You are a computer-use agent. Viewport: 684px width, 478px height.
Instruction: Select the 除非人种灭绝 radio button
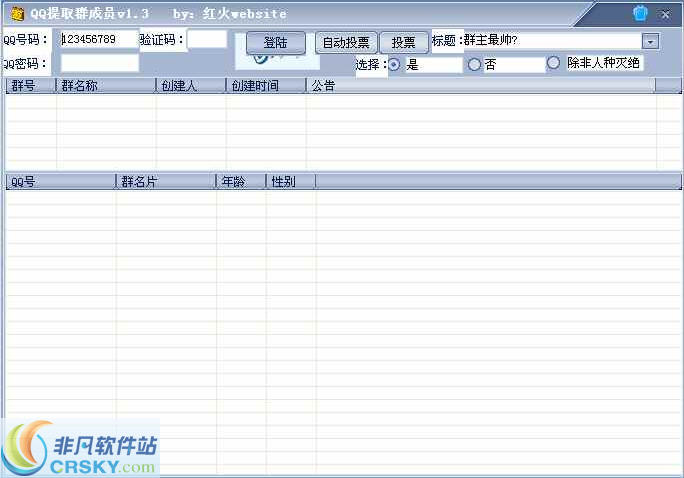553,63
